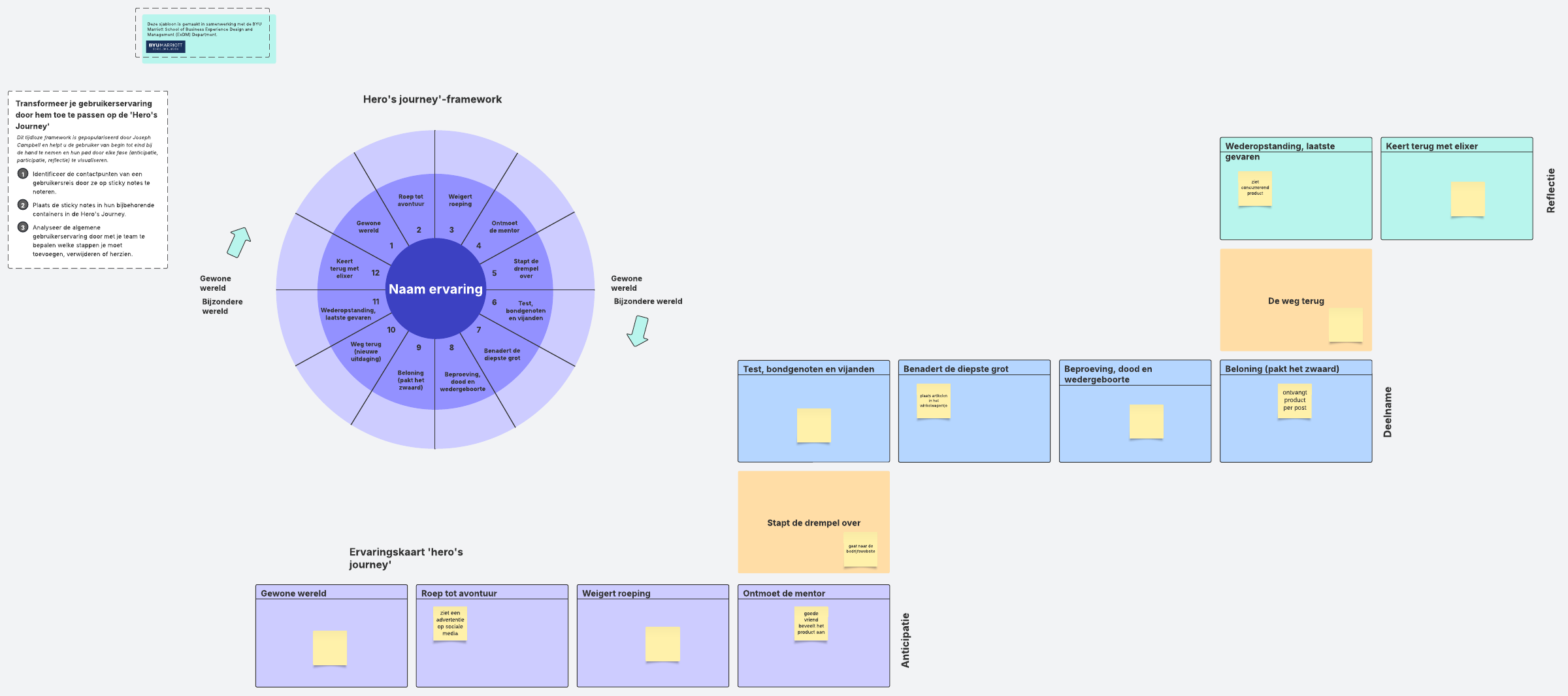Select the 'ontvangt product per post' sticky note
The height and width of the screenshot is (696, 1568).
1294,401
